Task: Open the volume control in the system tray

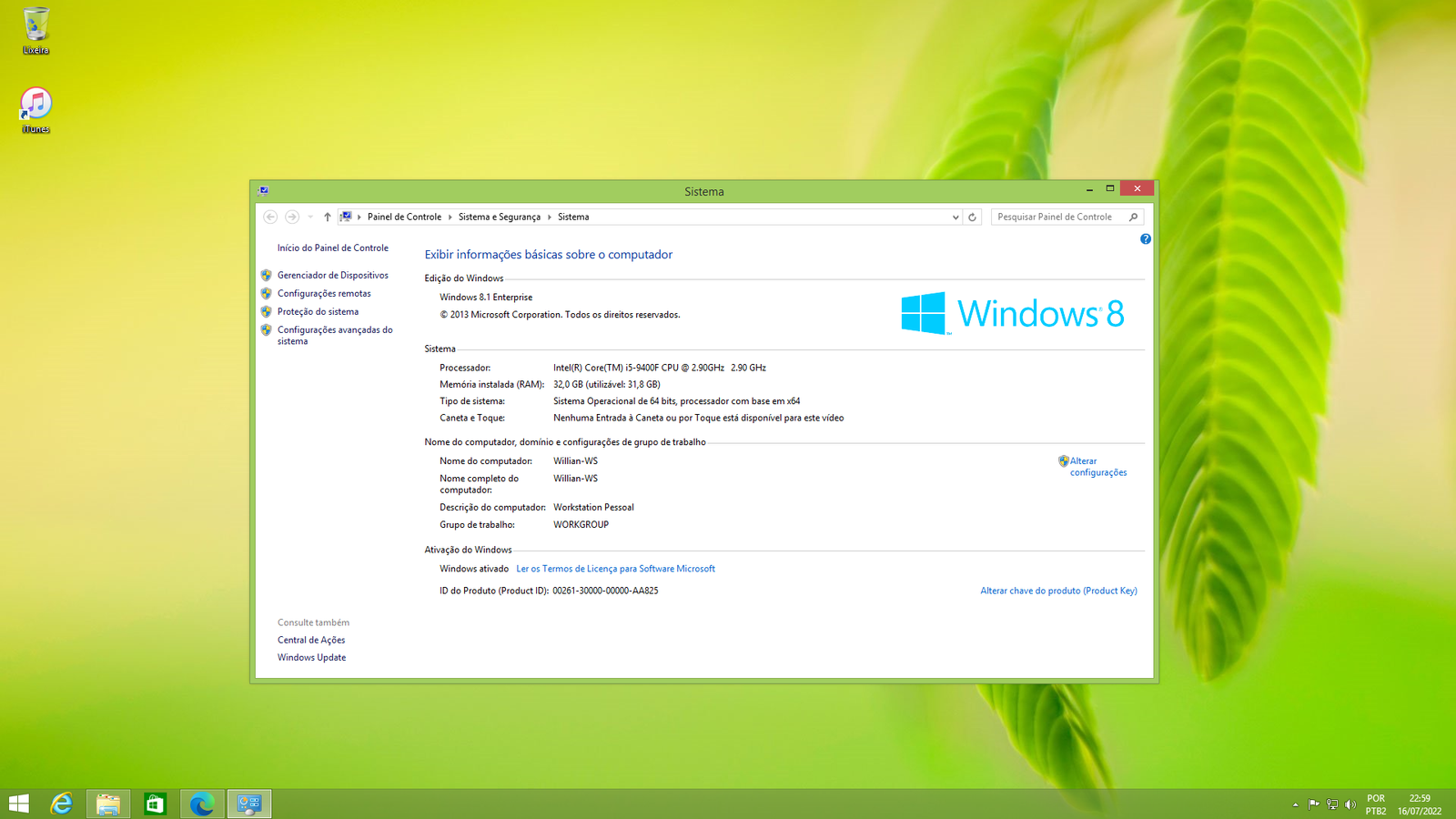Action: coord(1350,804)
